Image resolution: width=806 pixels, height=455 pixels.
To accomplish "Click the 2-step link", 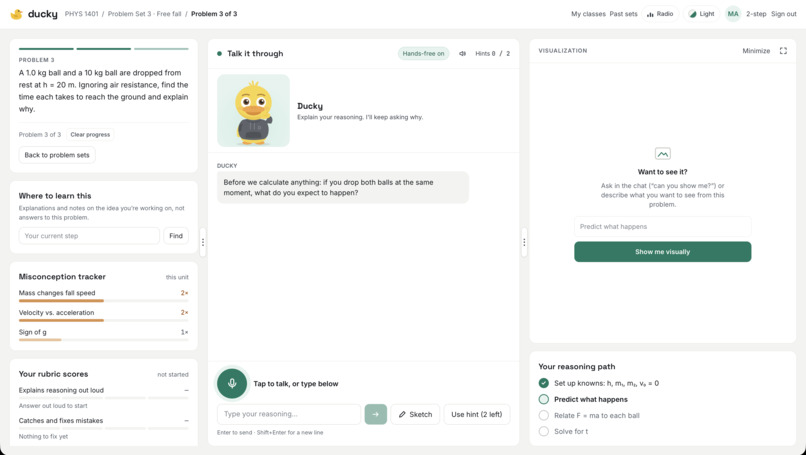I will coord(756,14).
